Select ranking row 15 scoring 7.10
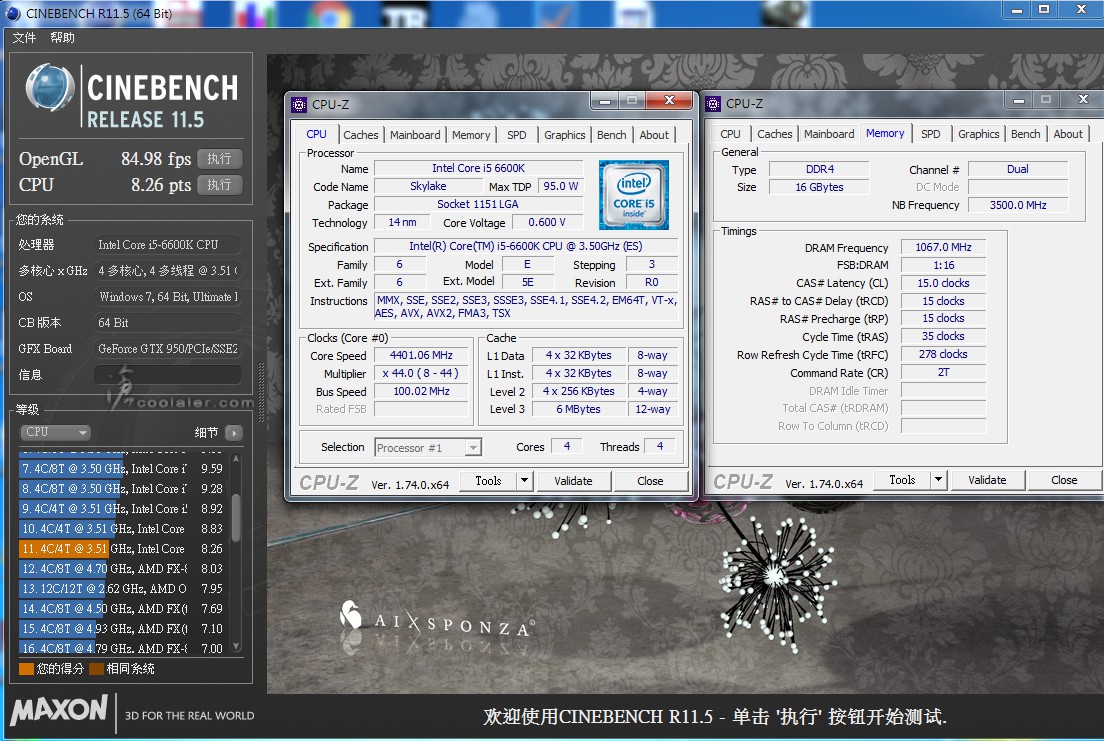1104x741 pixels. click(x=122, y=629)
